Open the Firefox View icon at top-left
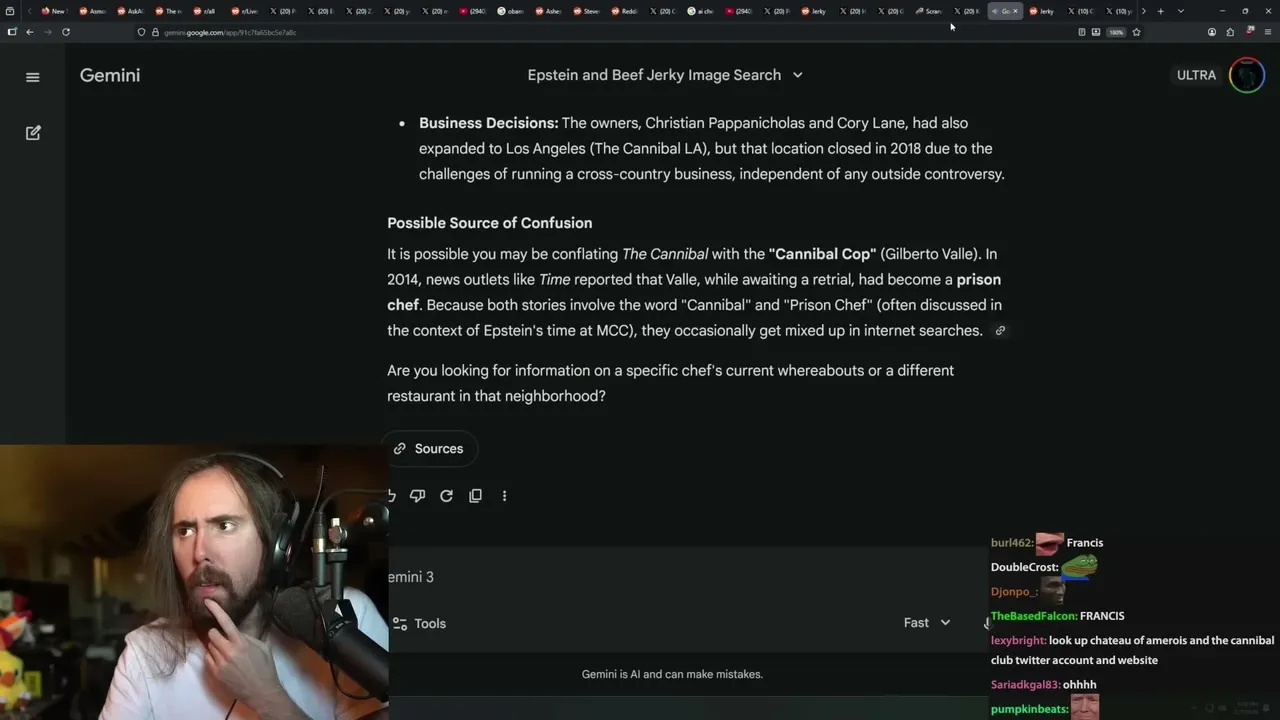The height and width of the screenshot is (720, 1280). pos(10,11)
